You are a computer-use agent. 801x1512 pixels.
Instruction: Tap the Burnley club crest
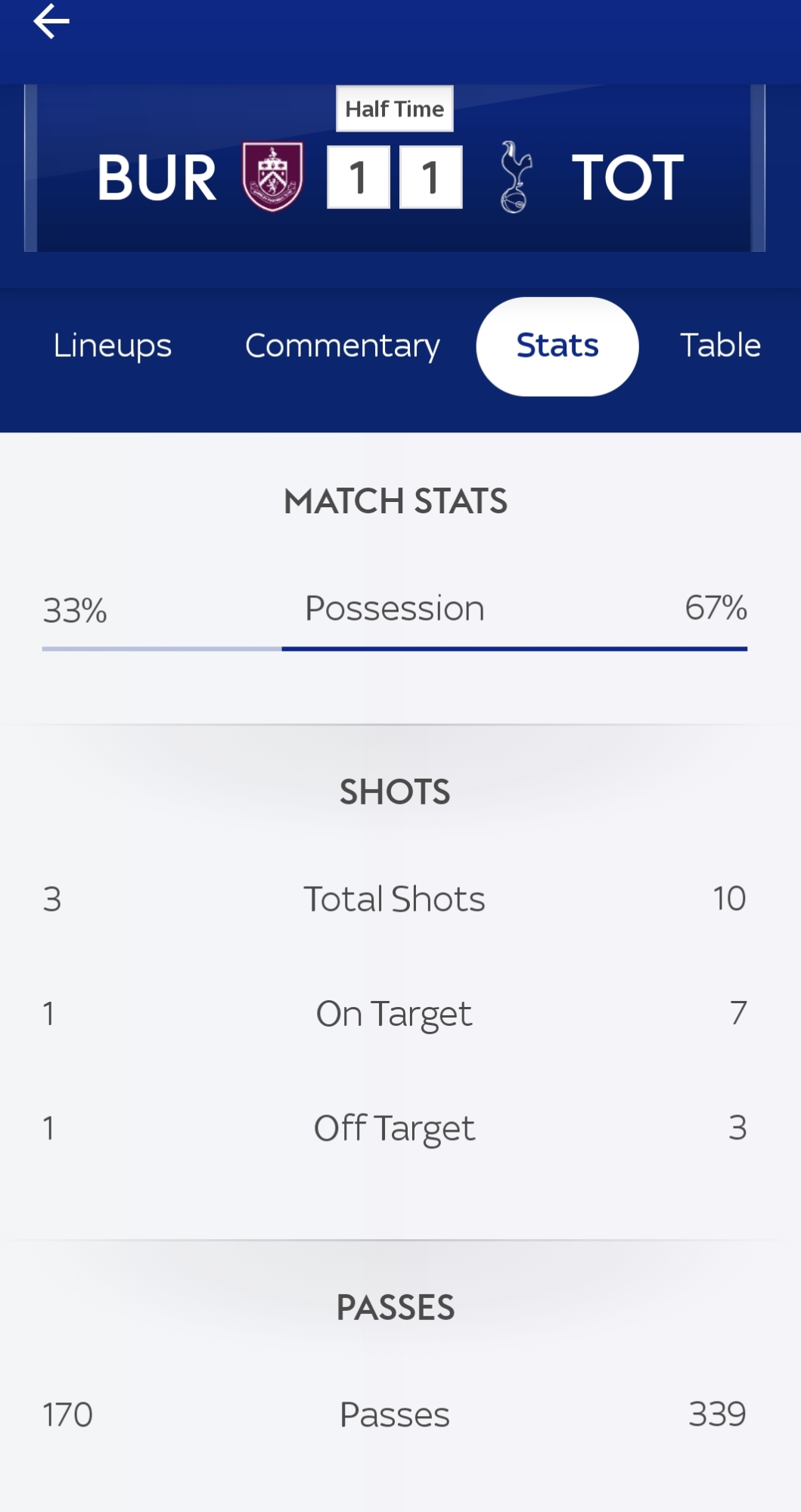[273, 177]
